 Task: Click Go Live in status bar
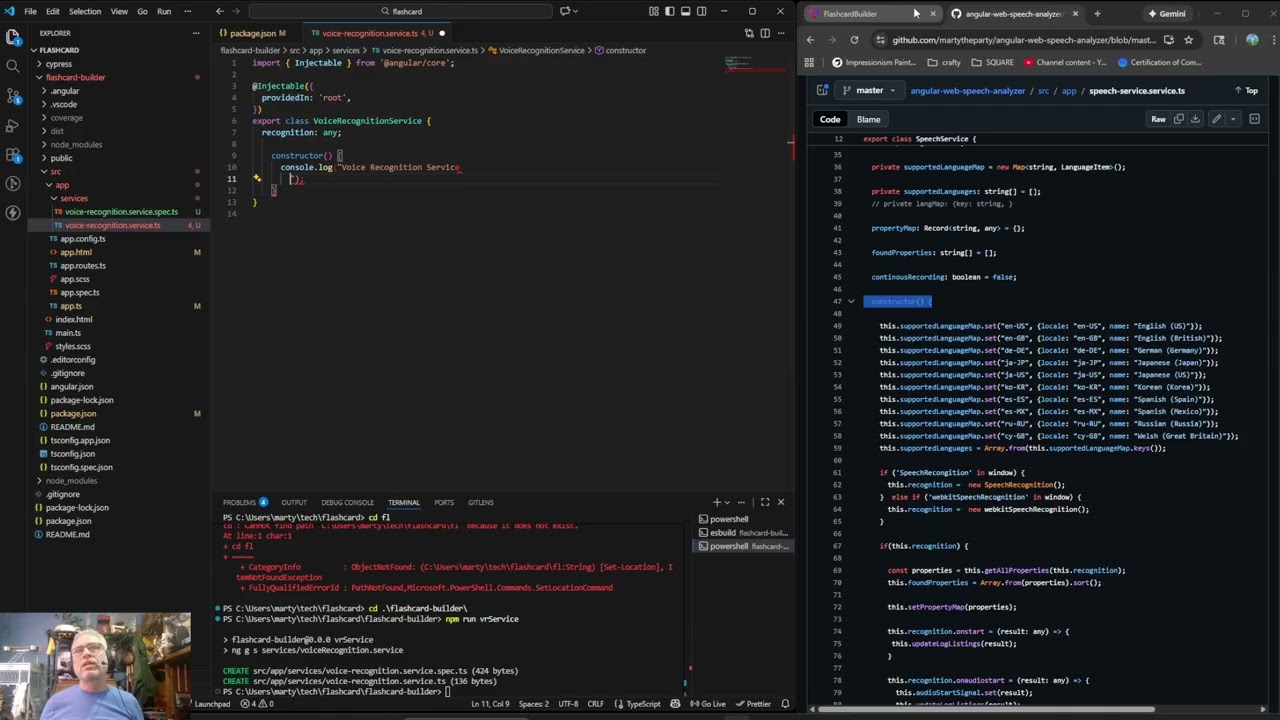click(709, 704)
